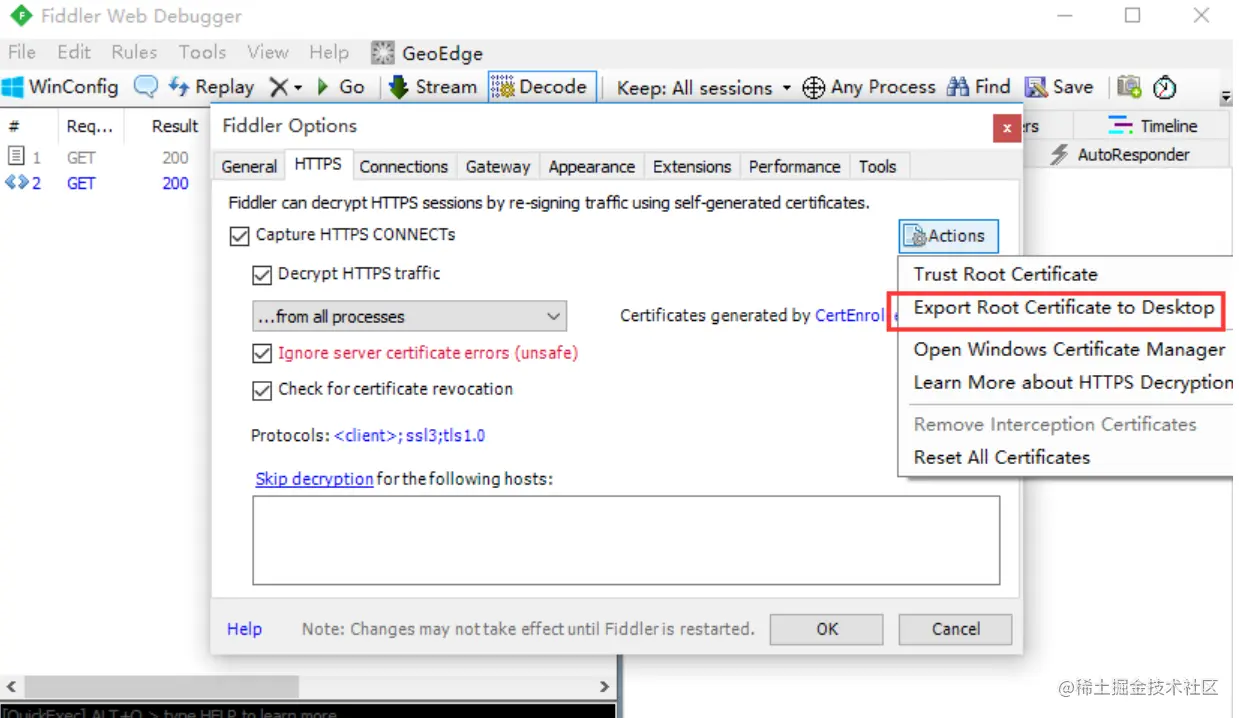Click the Fiddler app icon in title bar
Image resolution: width=1239 pixels, height=718 pixels.
click(20, 16)
